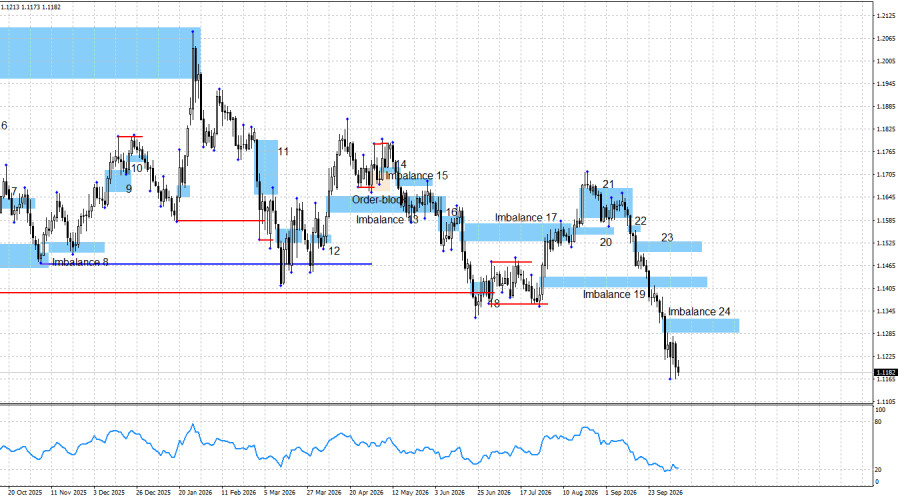Select the '11 Feb 2026' date label
The height and width of the screenshot is (500, 900).
point(239,493)
